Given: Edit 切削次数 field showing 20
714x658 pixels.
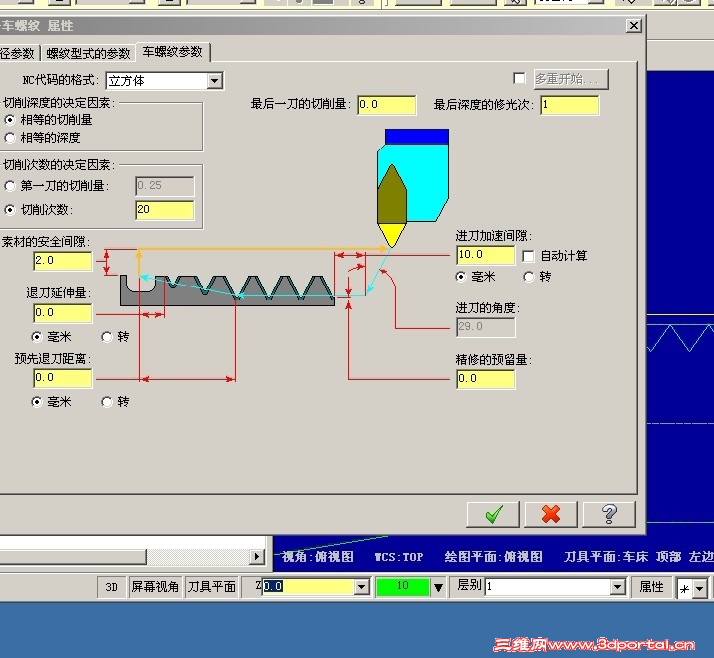Looking at the screenshot, I should (165, 210).
